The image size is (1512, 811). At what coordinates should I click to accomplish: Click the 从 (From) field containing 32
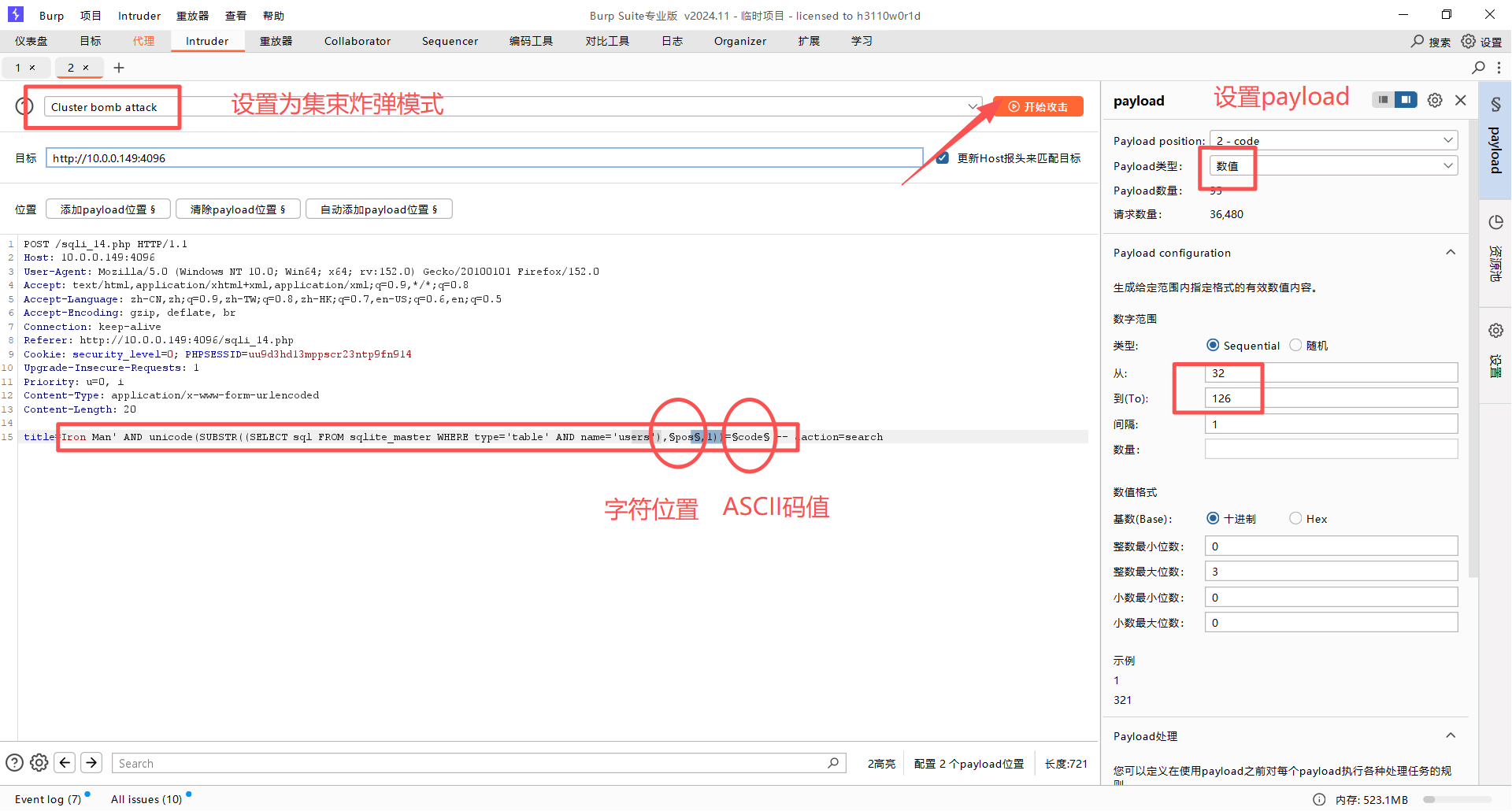1331,372
